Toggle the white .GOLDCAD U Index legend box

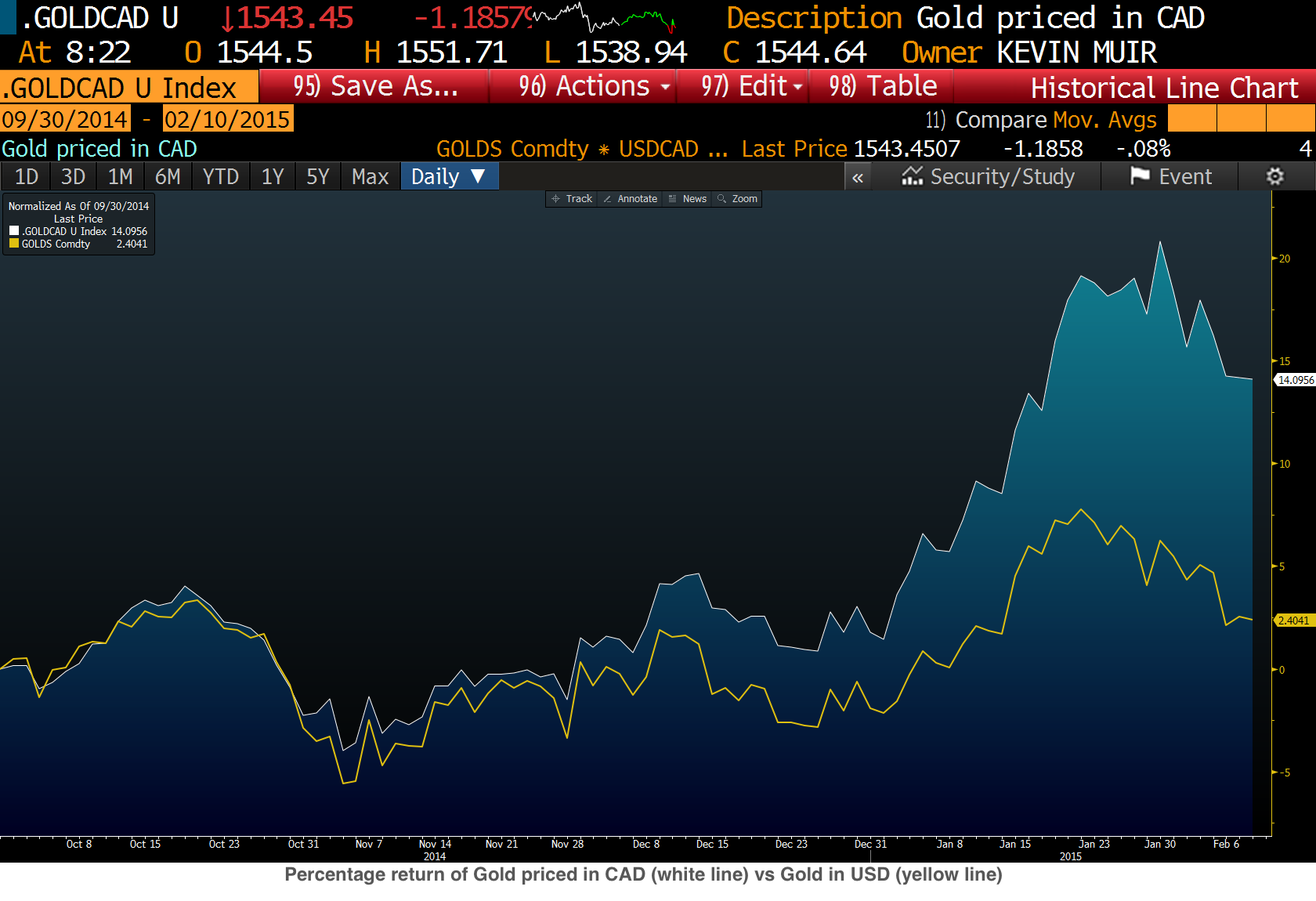point(13,231)
